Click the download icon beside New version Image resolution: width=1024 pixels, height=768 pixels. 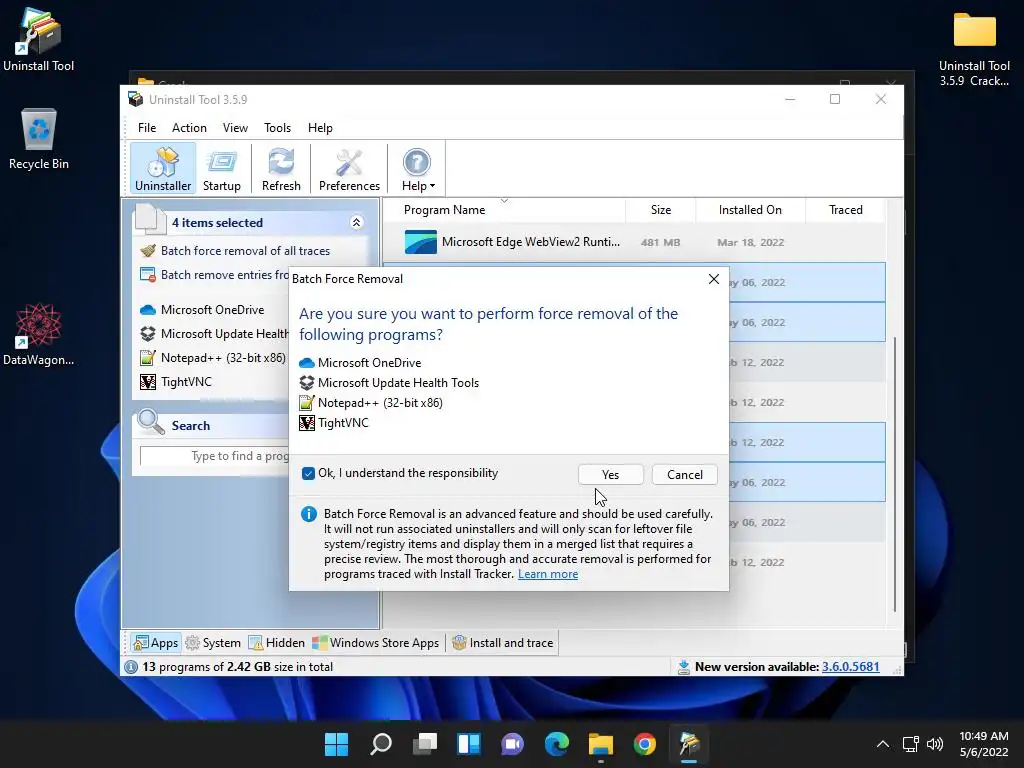pyautogui.click(x=684, y=667)
